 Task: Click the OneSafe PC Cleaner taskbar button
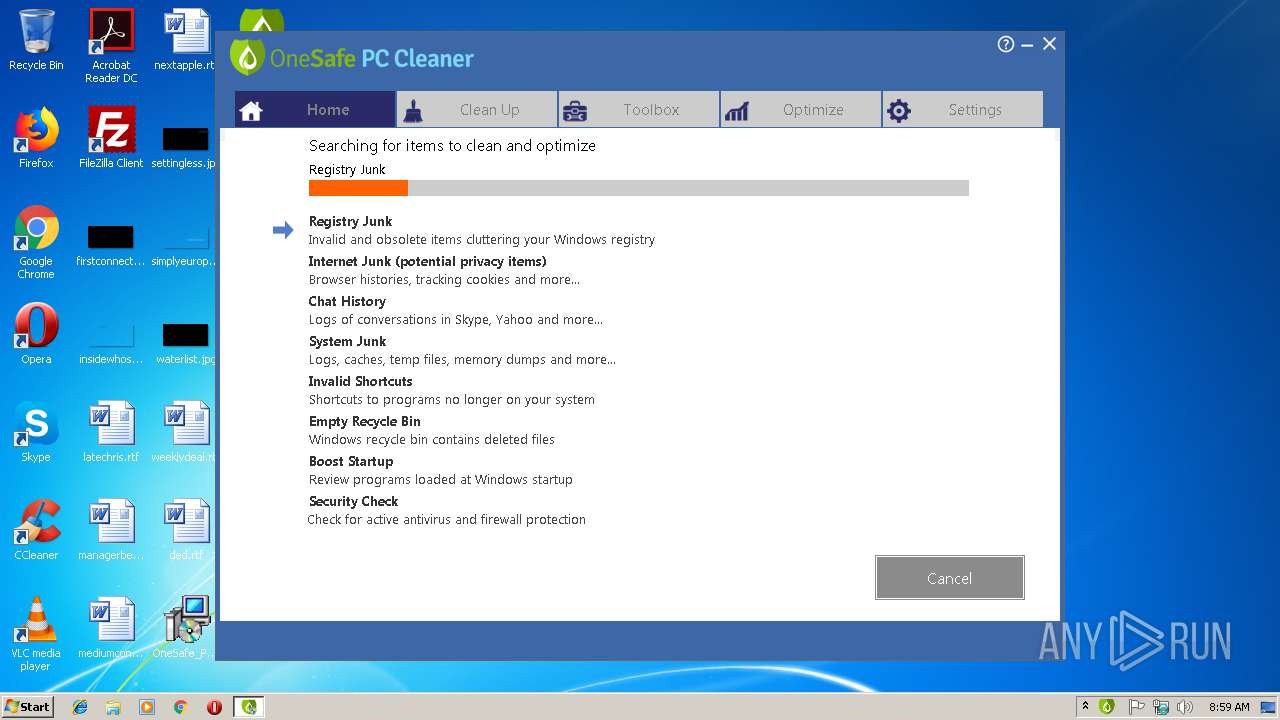click(x=249, y=707)
